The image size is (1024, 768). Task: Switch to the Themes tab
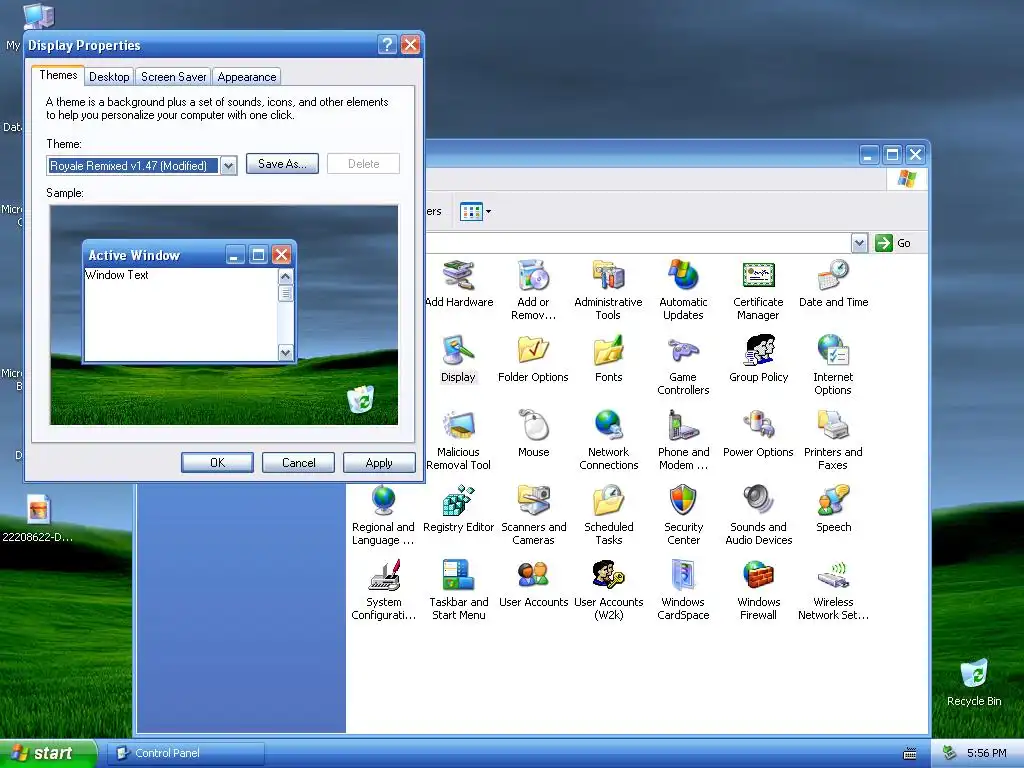58,75
